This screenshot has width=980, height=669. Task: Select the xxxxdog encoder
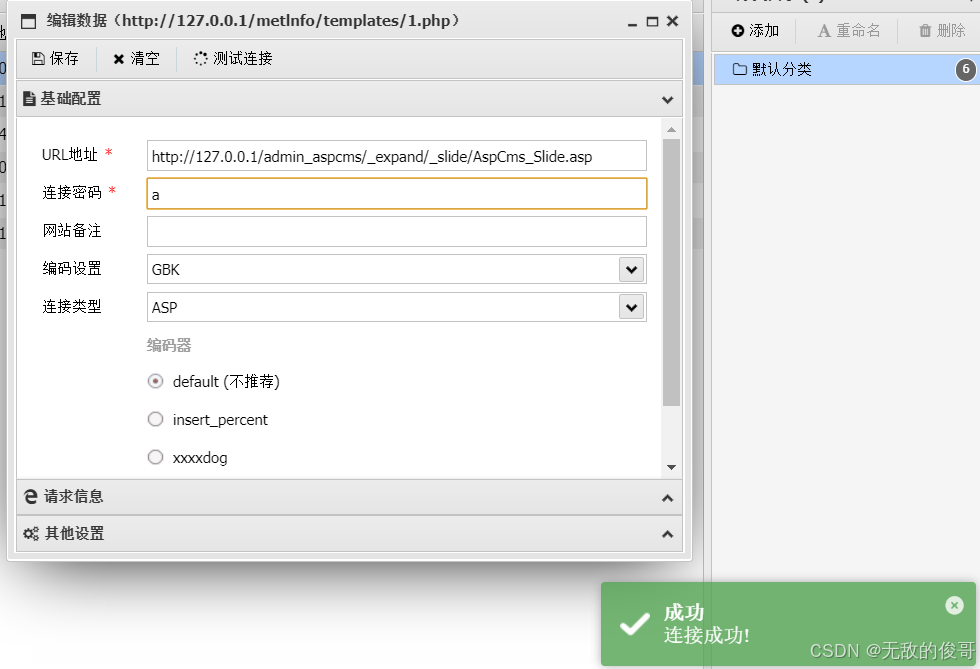(156, 457)
